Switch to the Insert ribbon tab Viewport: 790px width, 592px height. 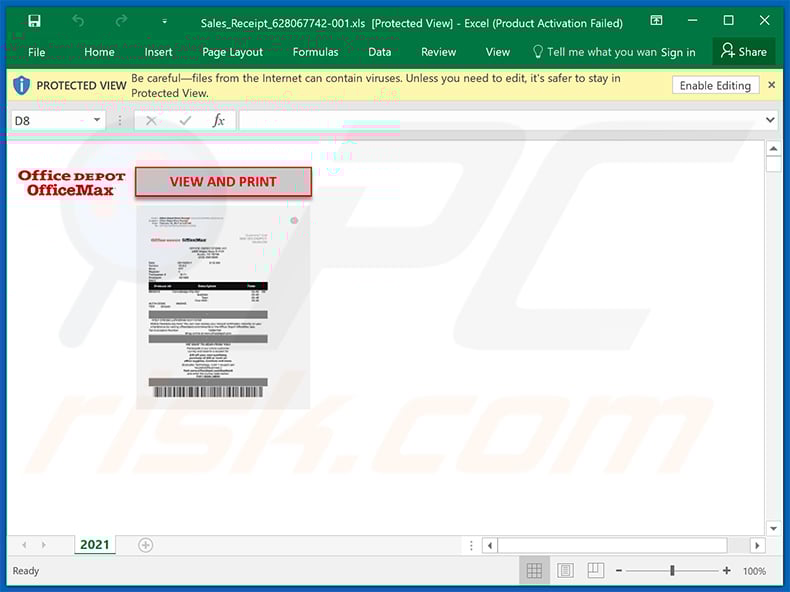coord(158,52)
